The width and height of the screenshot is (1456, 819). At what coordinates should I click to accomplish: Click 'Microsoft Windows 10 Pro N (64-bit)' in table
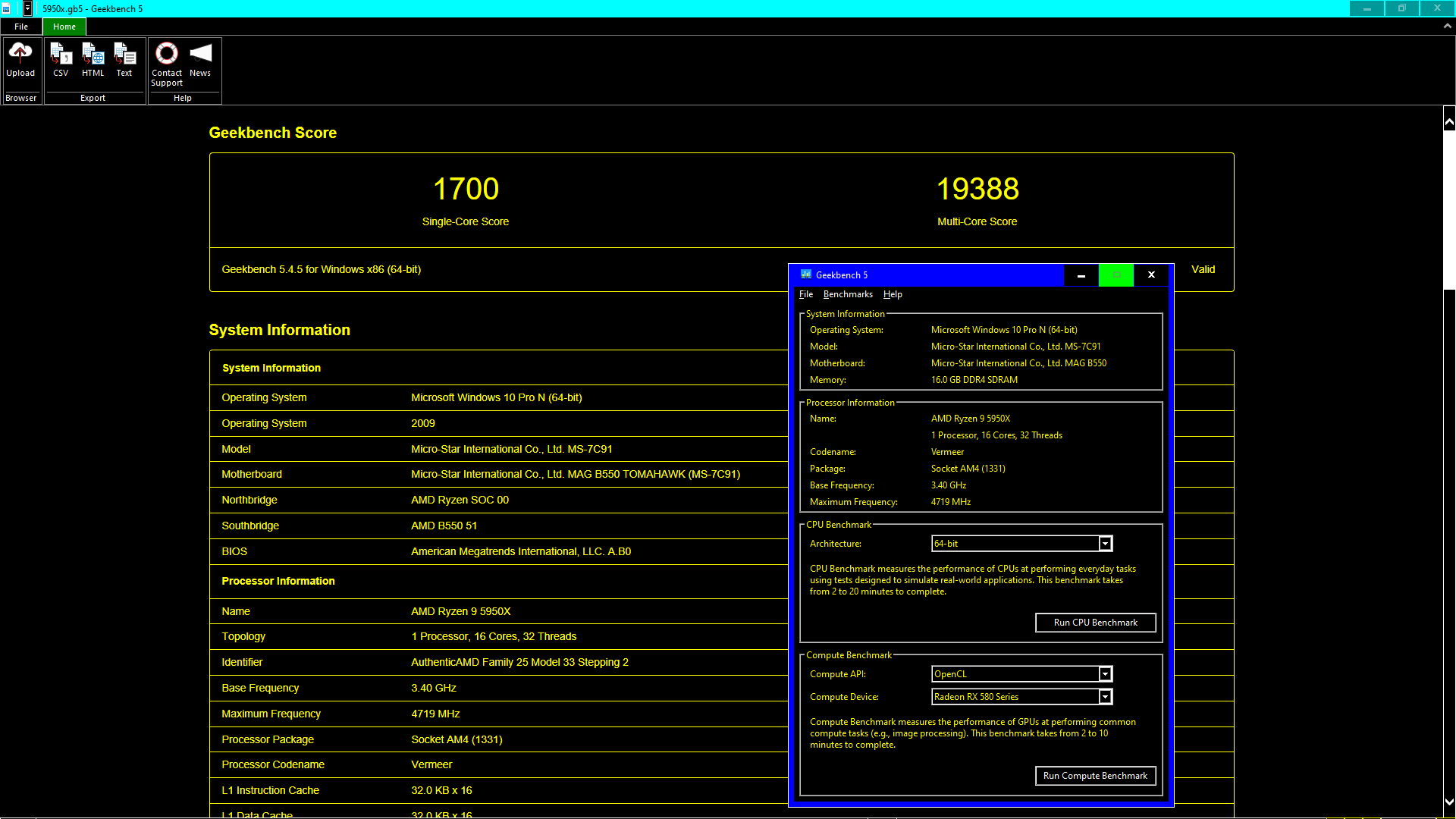pyautogui.click(x=497, y=397)
